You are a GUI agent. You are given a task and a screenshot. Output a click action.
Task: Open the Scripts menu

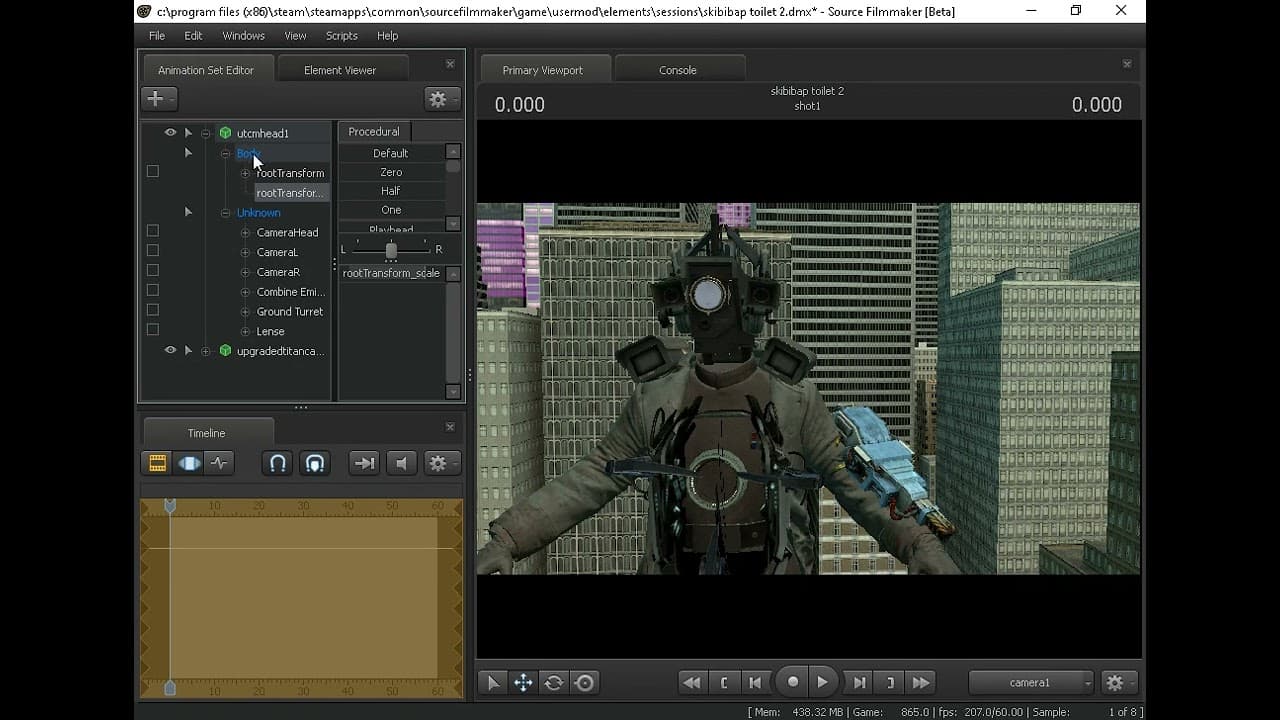[x=341, y=36]
